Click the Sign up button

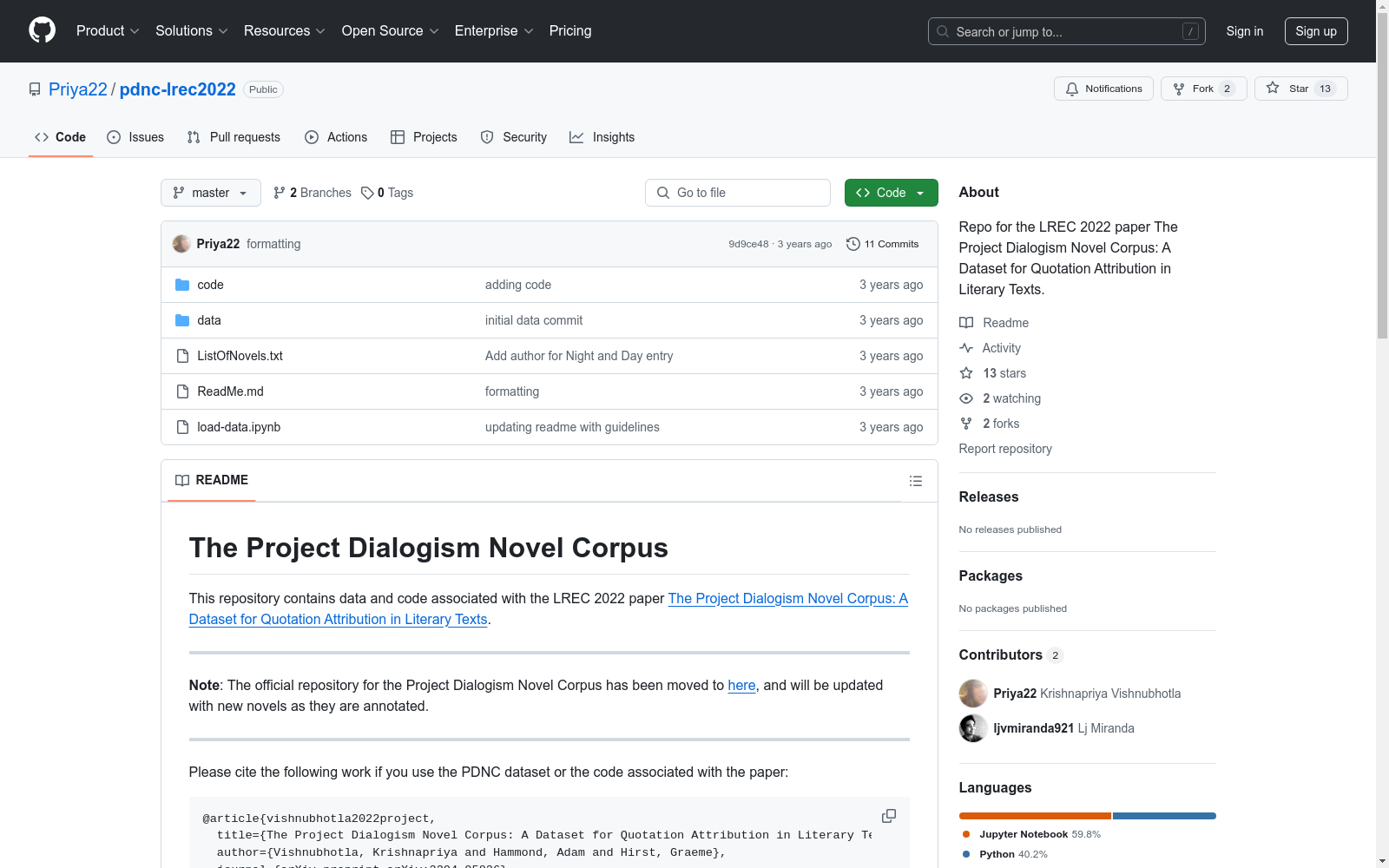coord(1316,31)
